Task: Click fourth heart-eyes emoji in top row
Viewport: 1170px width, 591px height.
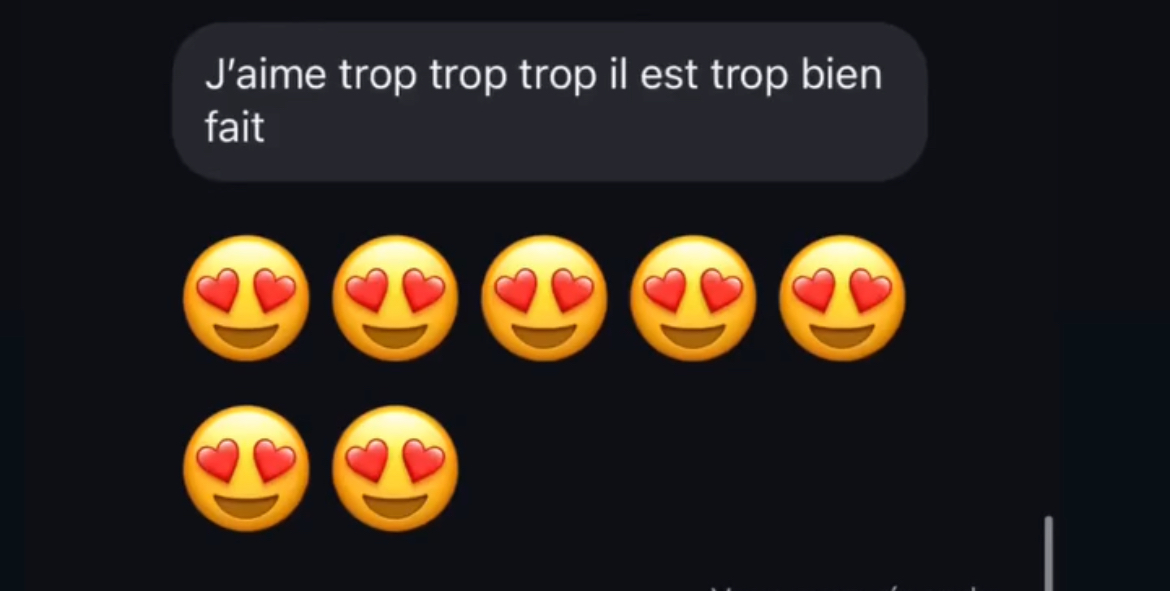Action: pos(693,298)
